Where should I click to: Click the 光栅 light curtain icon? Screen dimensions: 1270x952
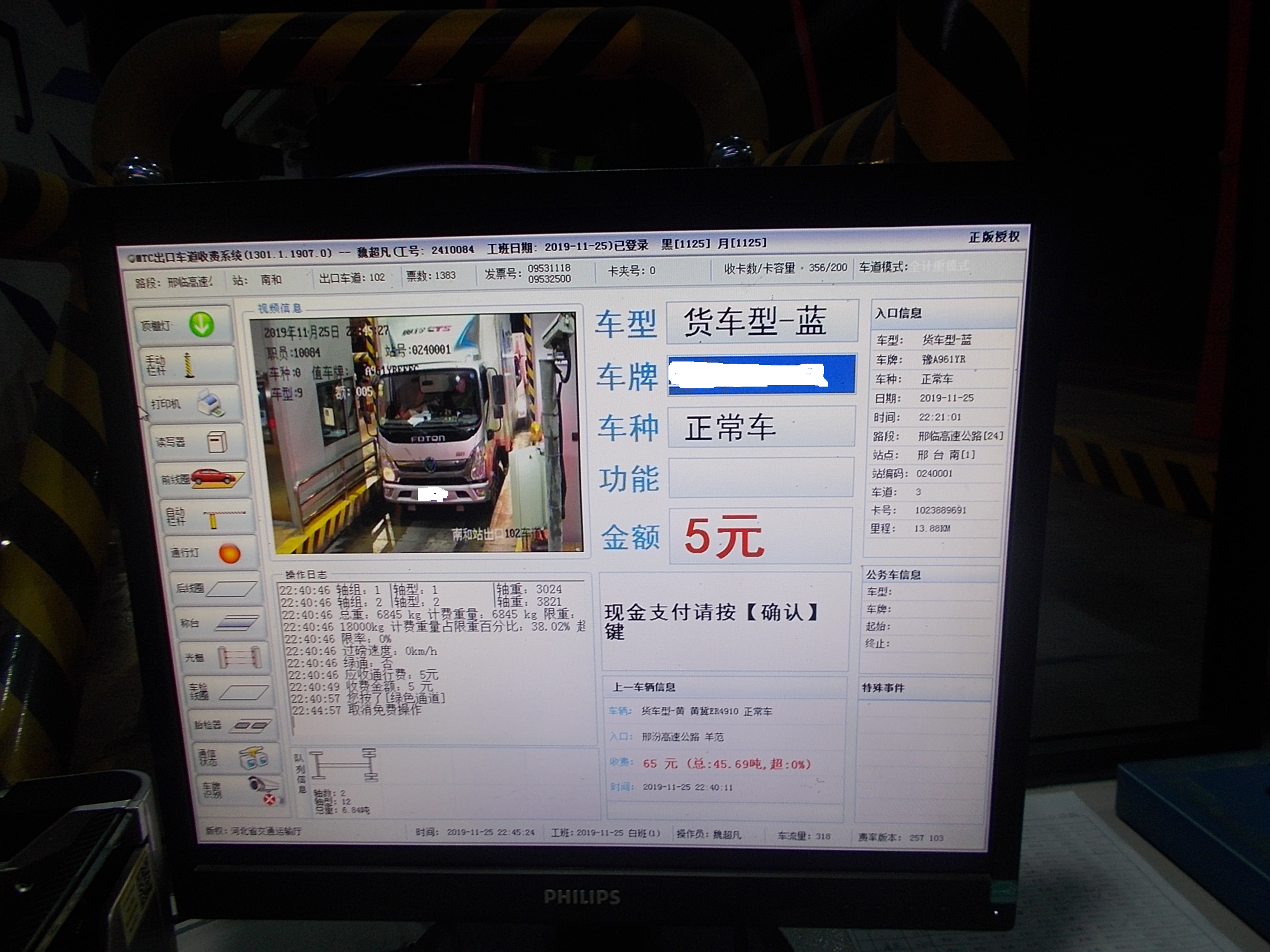click(240, 658)
